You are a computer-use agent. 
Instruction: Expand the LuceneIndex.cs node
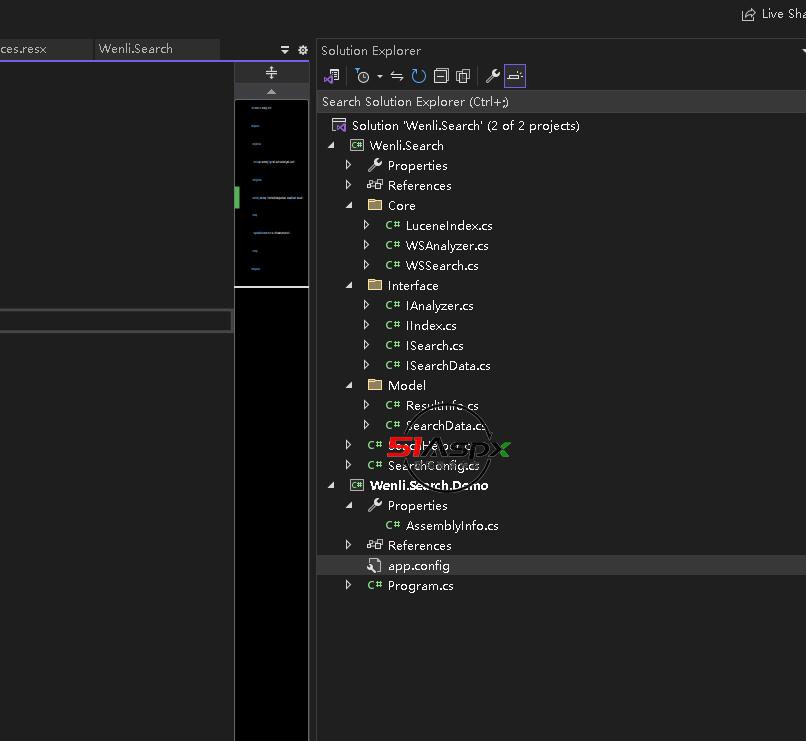pyautogui.click(x=367, y=226)
